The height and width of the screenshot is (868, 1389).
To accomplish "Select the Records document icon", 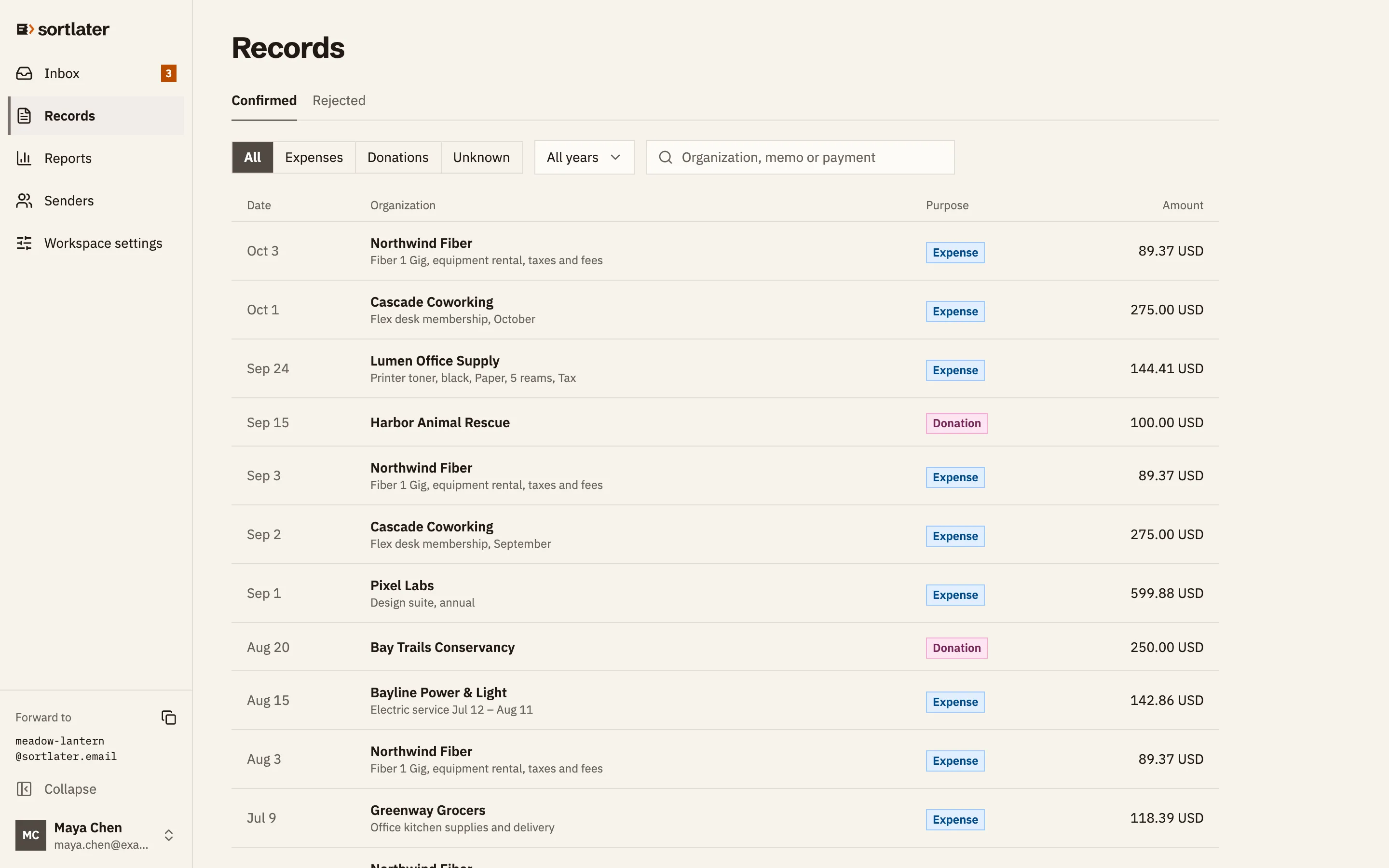I will (x=24, y=116).
